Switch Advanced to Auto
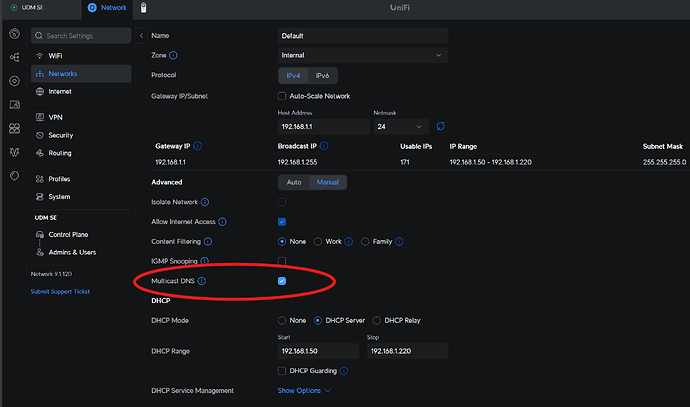This screenshot has width=690, height=407. (x=294, y=182)
